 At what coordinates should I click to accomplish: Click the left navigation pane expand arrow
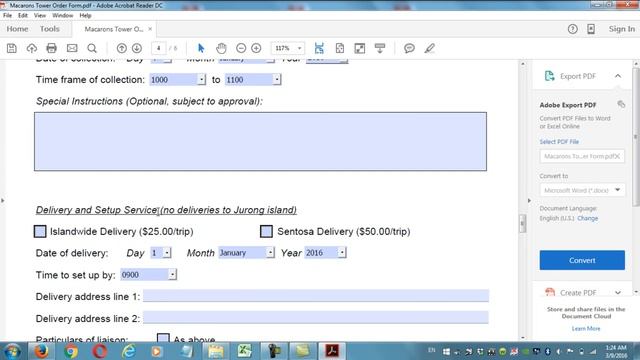coord(3,200)
